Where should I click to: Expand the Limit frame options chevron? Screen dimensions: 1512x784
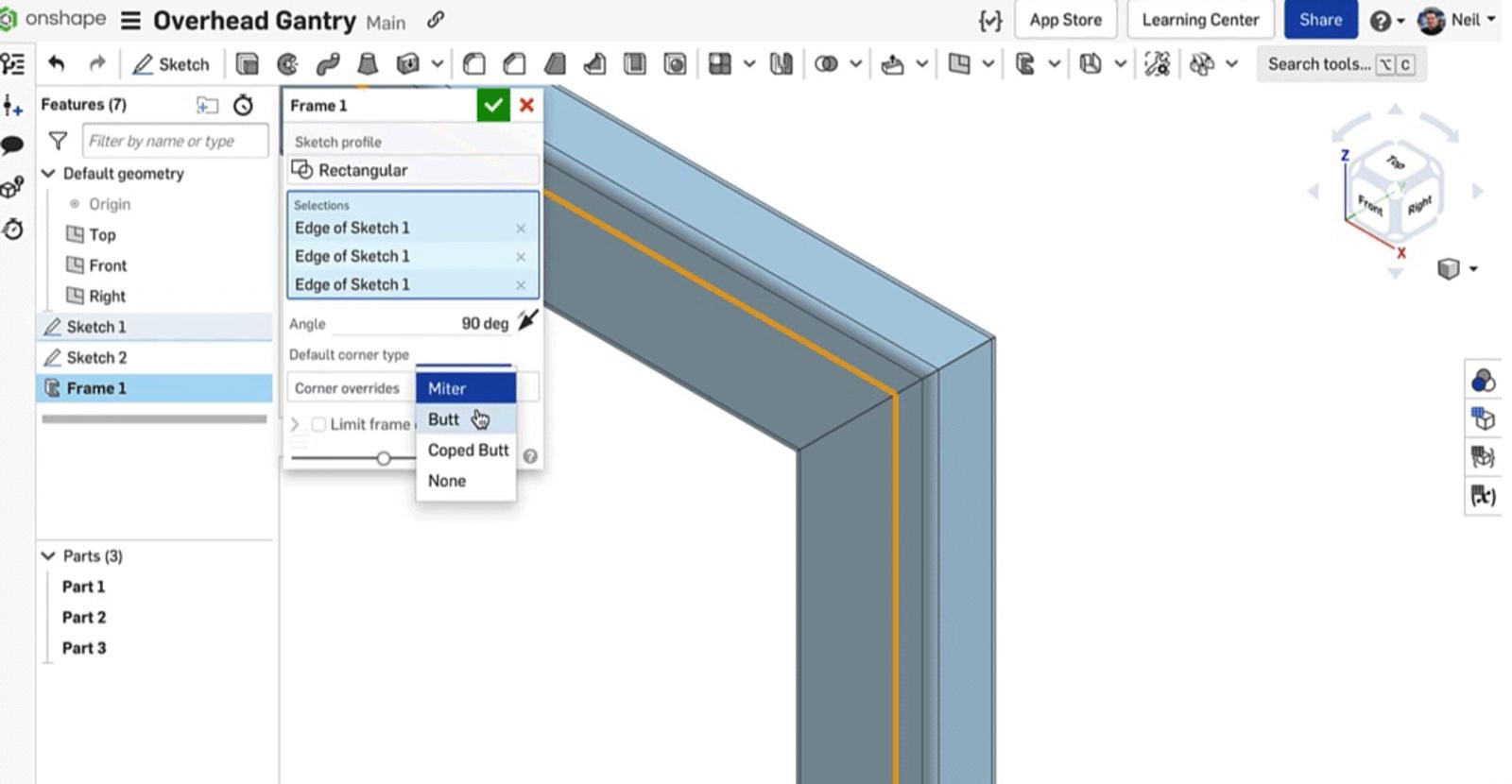click(295, 424)
